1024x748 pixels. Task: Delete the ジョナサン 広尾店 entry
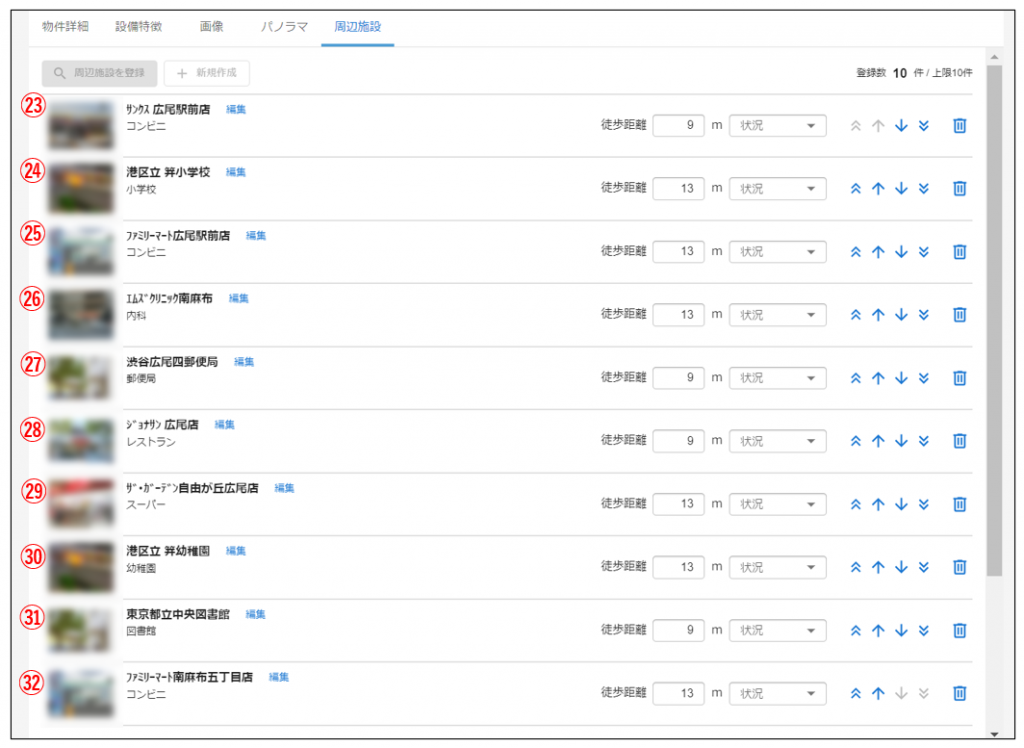(x=959, y=441)
